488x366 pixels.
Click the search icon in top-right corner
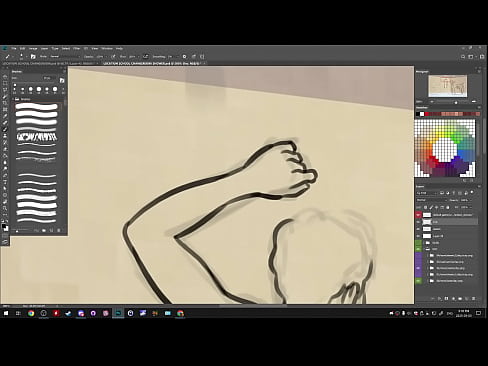pyautogui.click(x=463, y=57)
